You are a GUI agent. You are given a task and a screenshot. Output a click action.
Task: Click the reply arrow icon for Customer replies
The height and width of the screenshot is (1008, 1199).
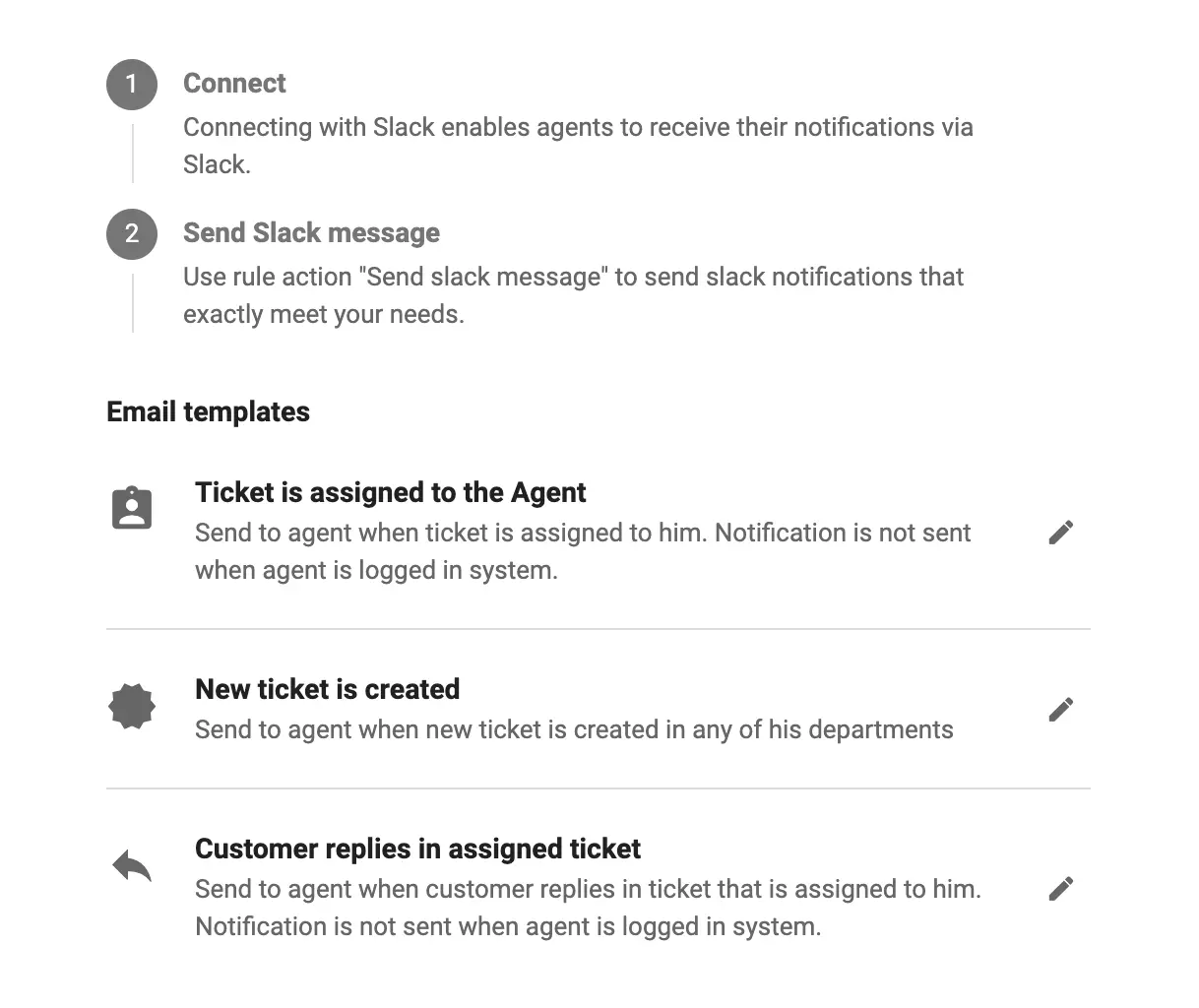132,865
